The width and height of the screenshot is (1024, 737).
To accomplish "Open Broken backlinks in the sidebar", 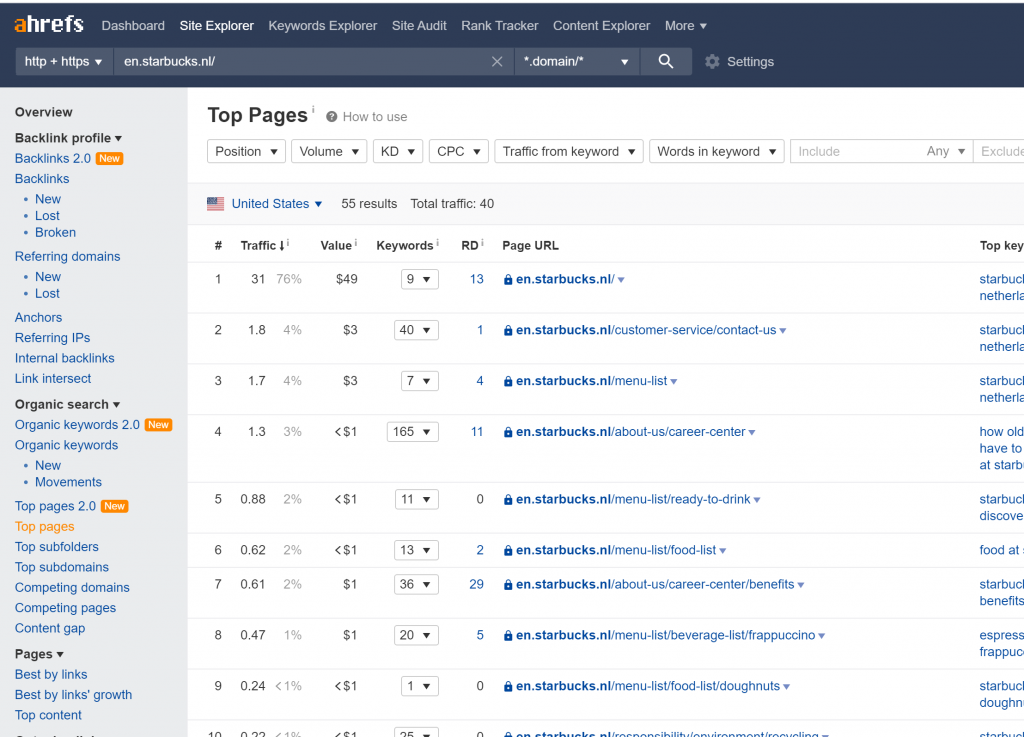I will coord(56,232).
